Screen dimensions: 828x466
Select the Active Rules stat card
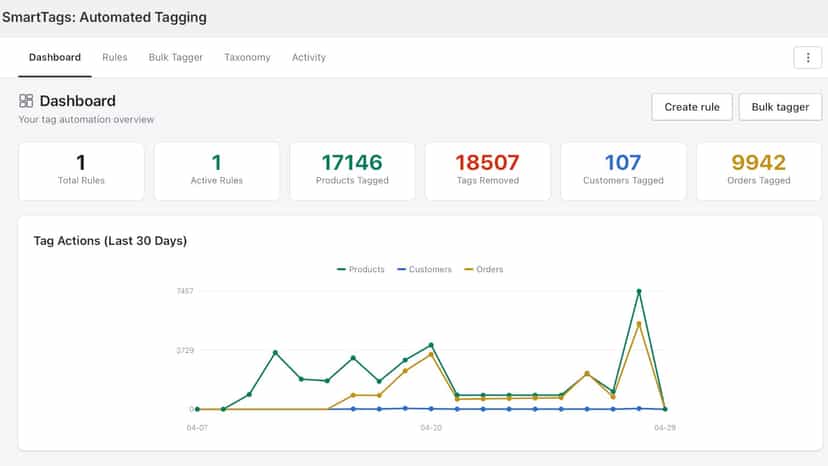(x=217, y=171)
